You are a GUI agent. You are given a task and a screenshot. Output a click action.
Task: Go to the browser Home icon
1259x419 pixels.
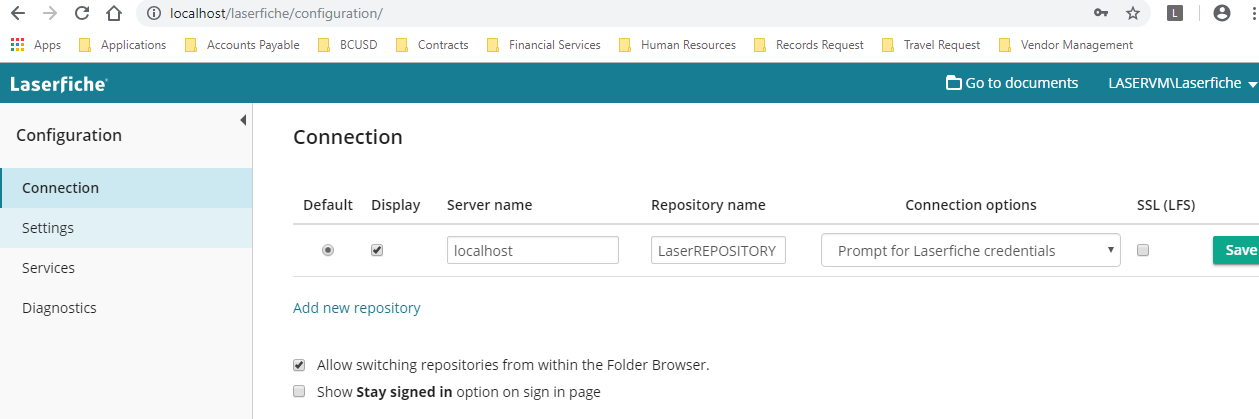point(114,14)
